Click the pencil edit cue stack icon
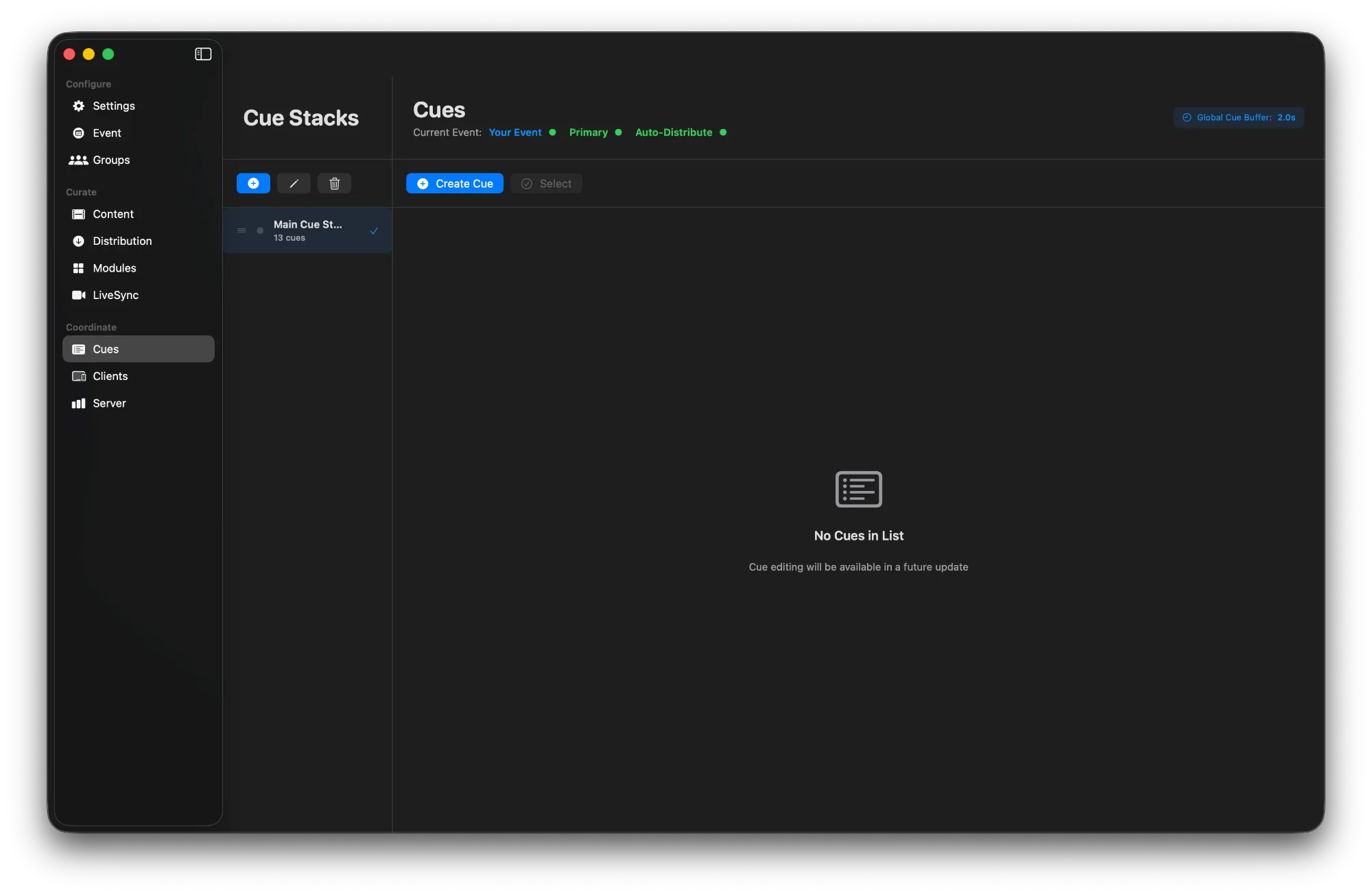 coord(294,183)
